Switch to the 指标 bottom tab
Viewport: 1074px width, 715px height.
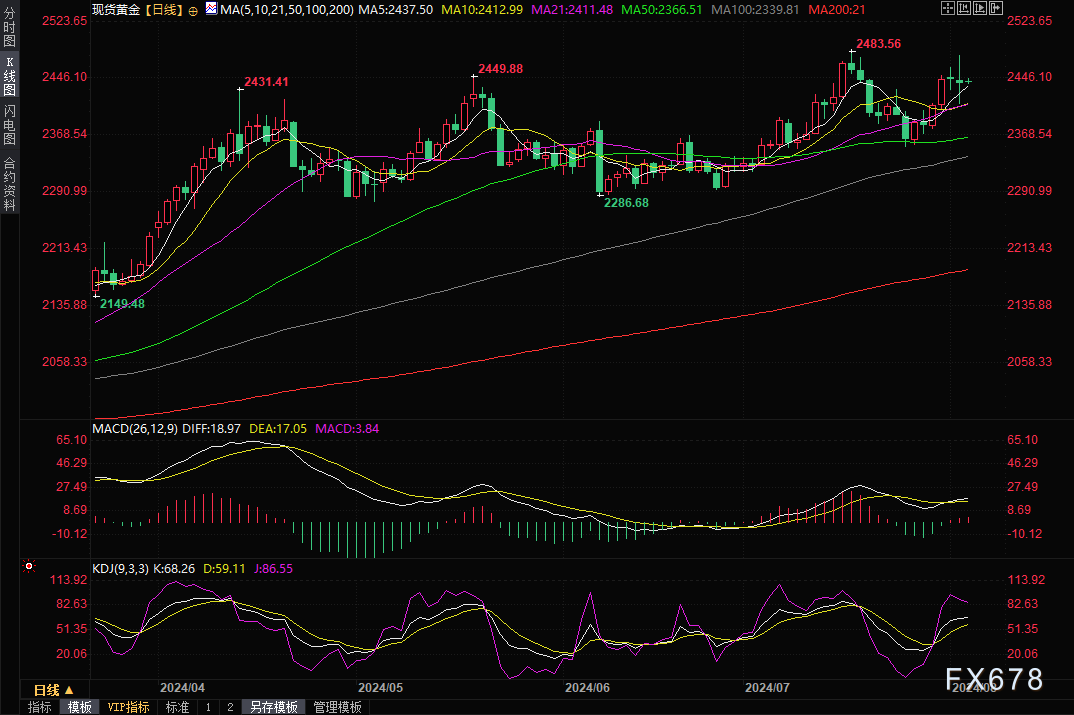pos(40,707)
